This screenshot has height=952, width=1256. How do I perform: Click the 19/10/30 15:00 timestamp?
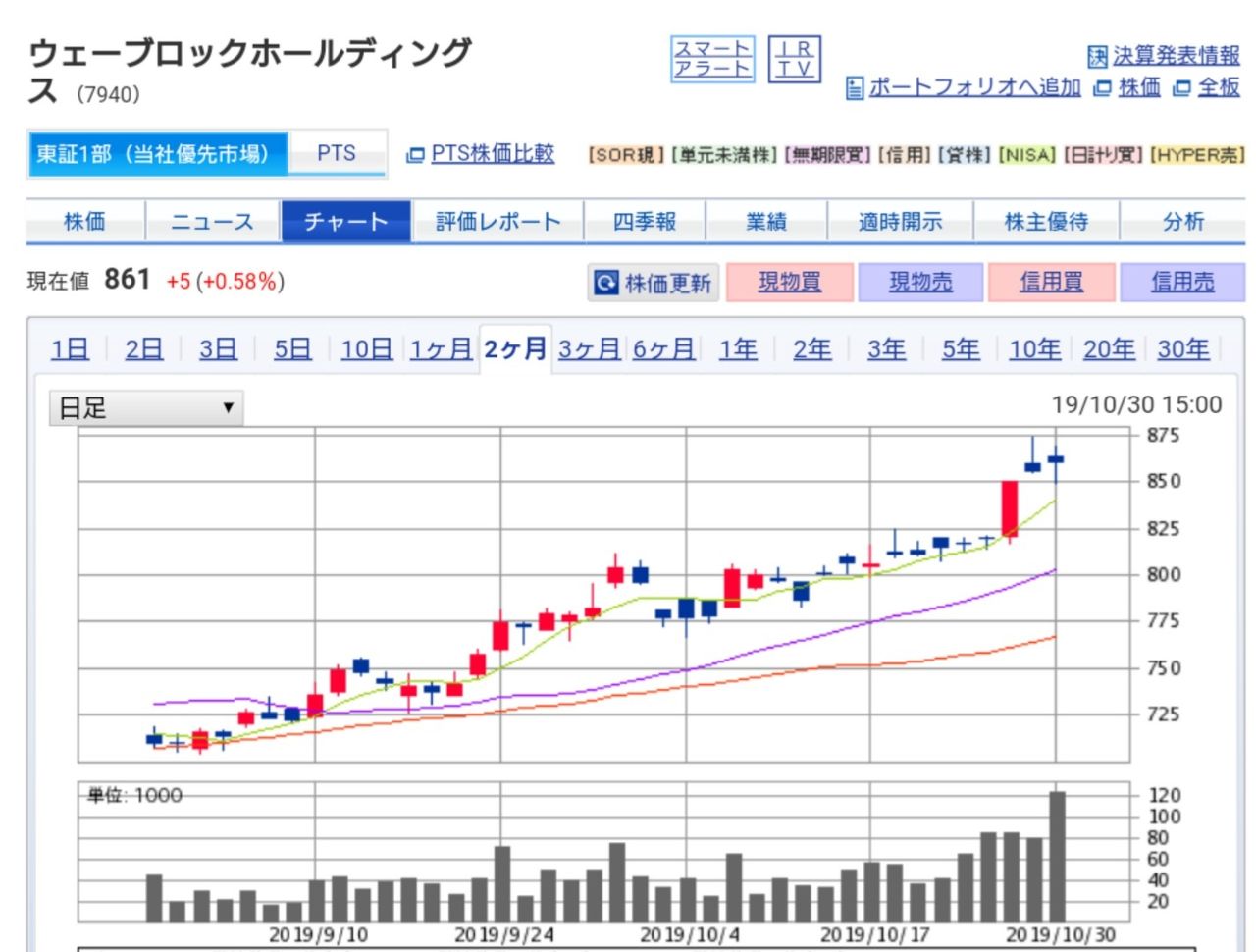tap(1136, 404)
